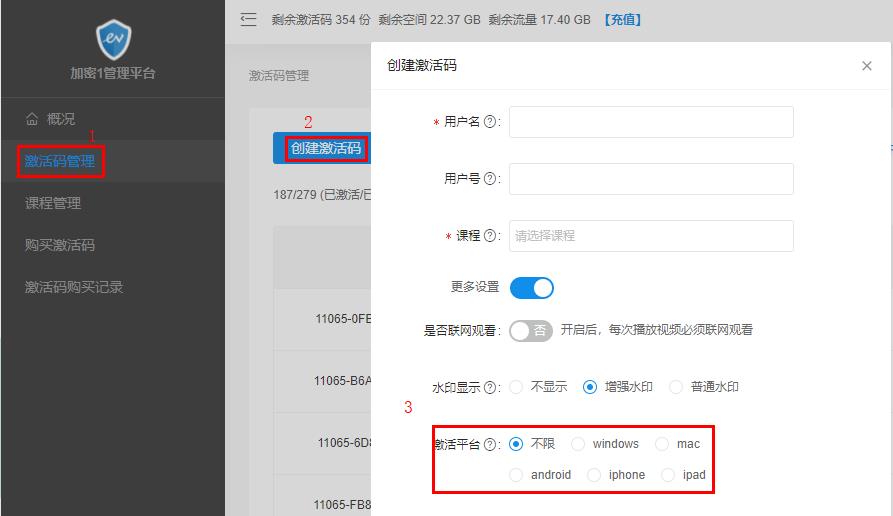Click the help icon next to 激活平台

pyautogui.click(x=490, y=444)
